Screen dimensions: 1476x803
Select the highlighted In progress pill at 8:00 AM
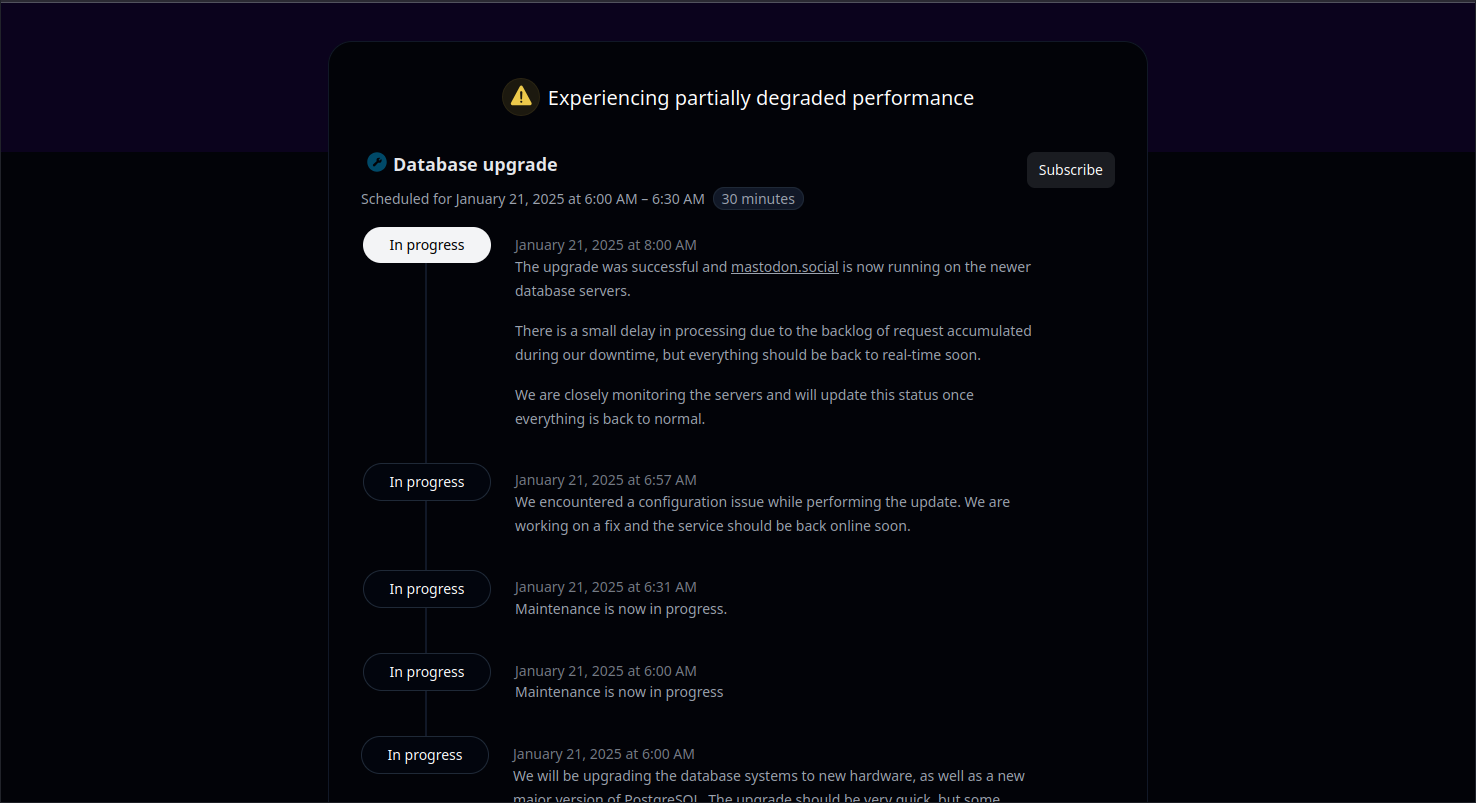(427, 245)
